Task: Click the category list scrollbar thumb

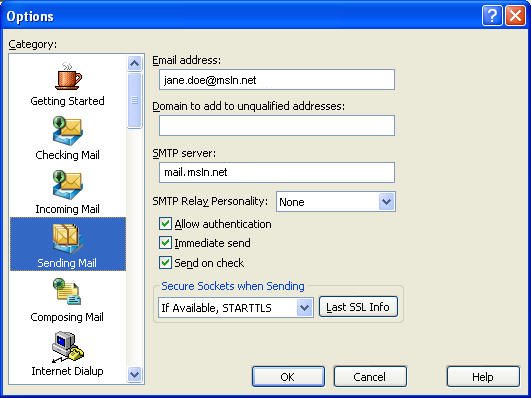Action: pyautogui.click(x=135, y=100)
